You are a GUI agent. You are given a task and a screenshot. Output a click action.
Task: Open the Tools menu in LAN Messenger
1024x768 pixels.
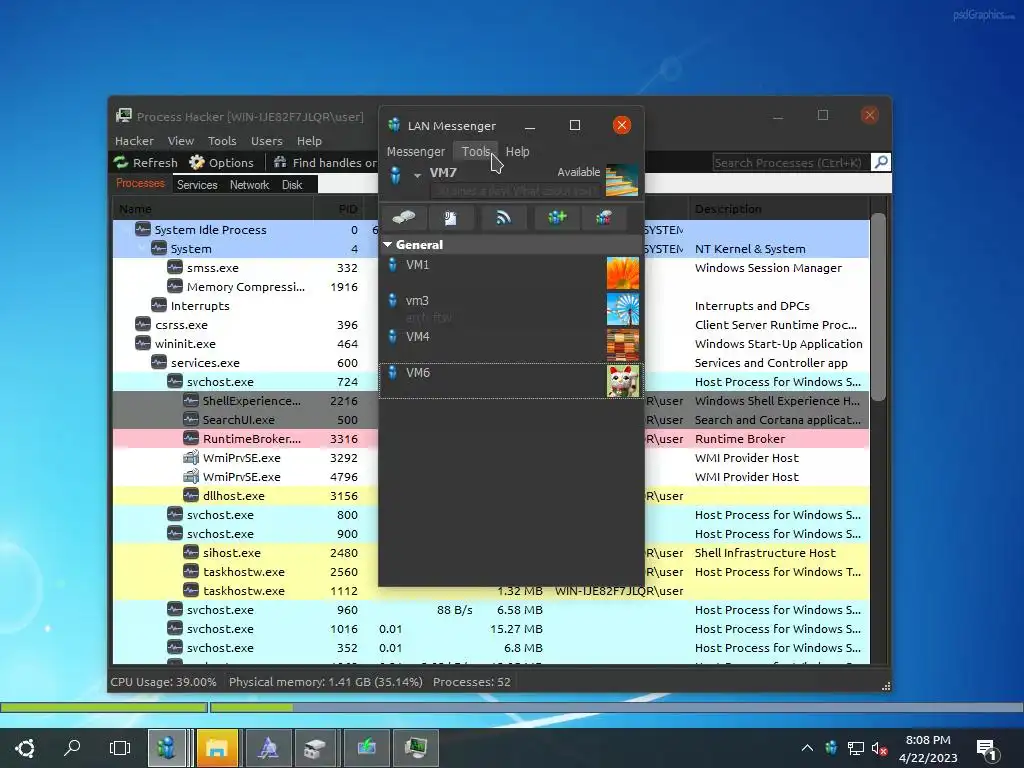[x=475, y=152]
